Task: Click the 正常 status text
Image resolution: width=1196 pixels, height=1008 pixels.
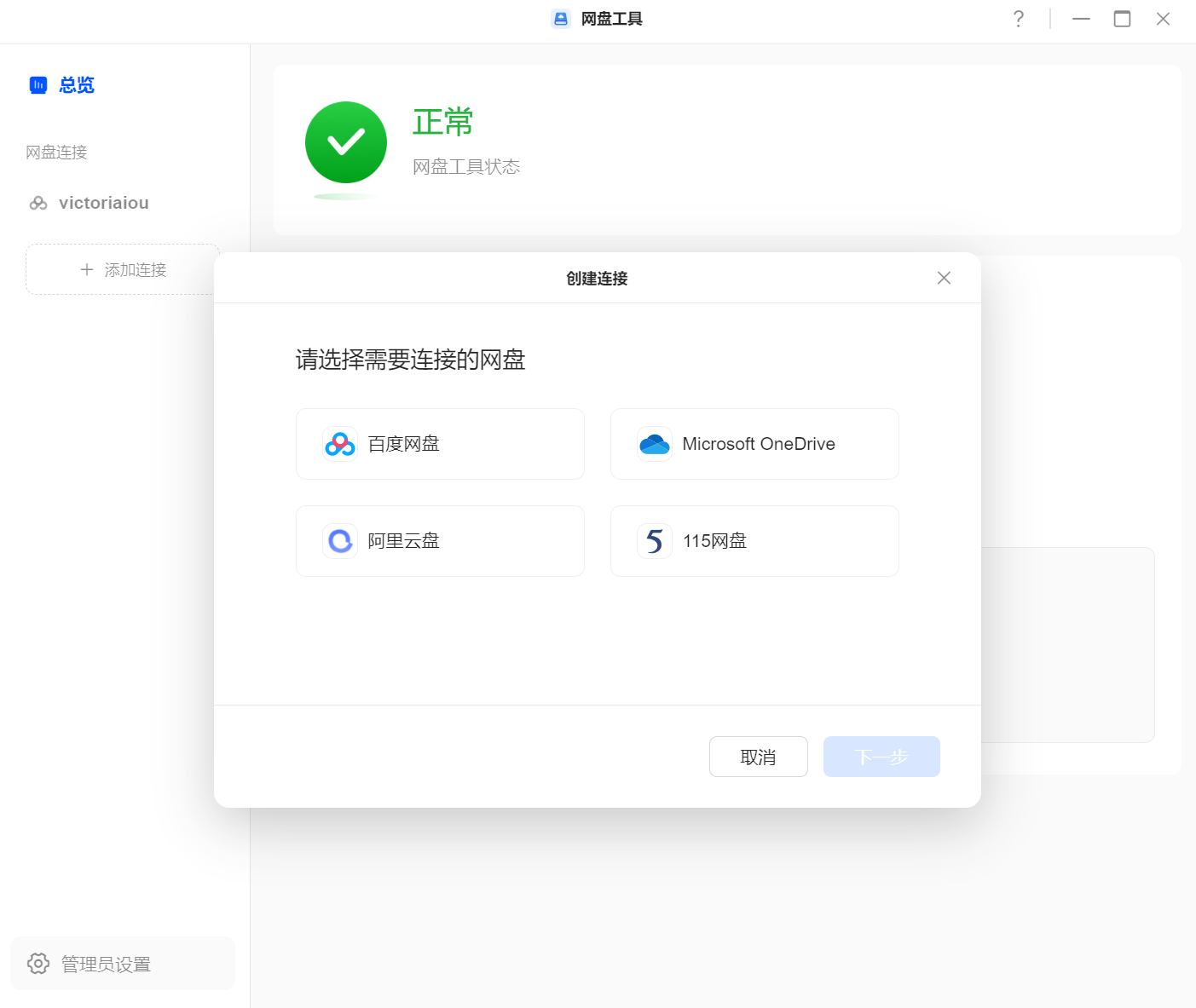Action: [442, 122]
